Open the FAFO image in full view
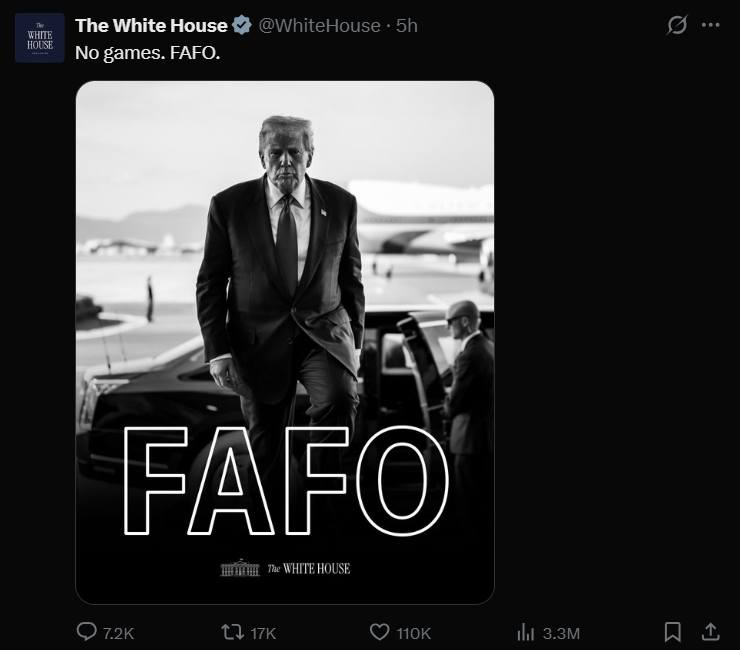 (x=285, y=300)
